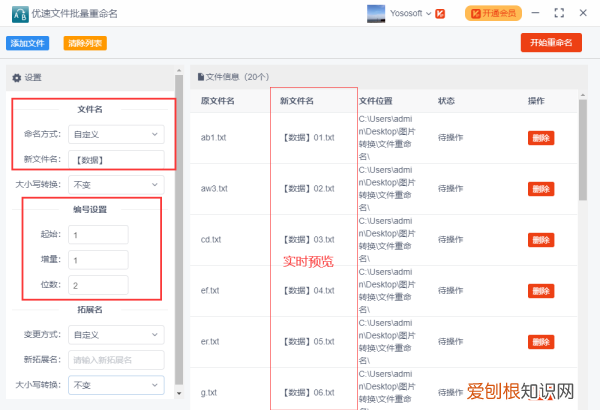Click the file info document icon
Image resolution: width=600 pixels, height=410 pixels.
click(201, 77)
